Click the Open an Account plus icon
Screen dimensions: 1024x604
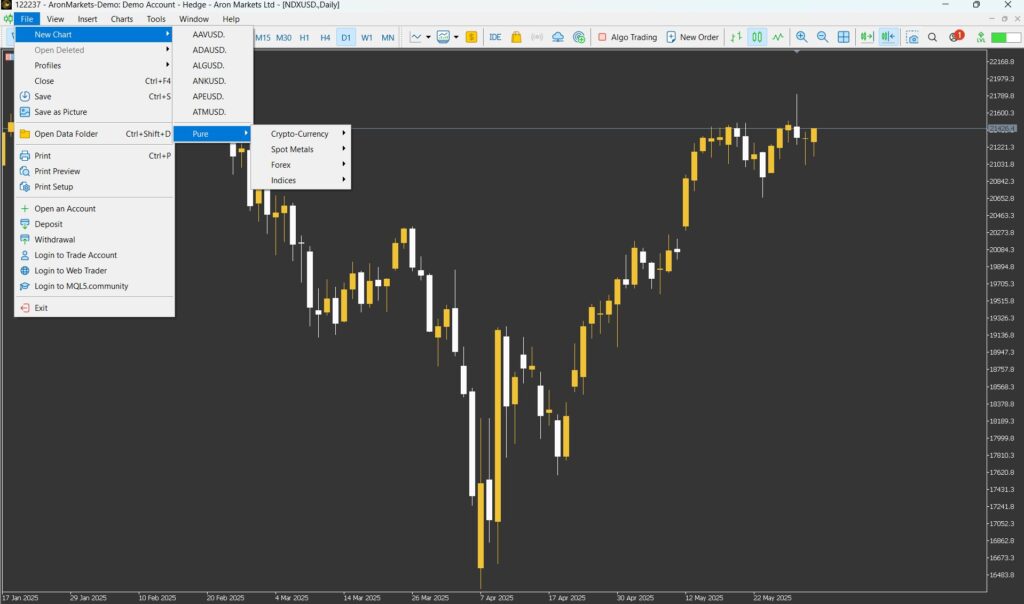(x=25, y=208)
